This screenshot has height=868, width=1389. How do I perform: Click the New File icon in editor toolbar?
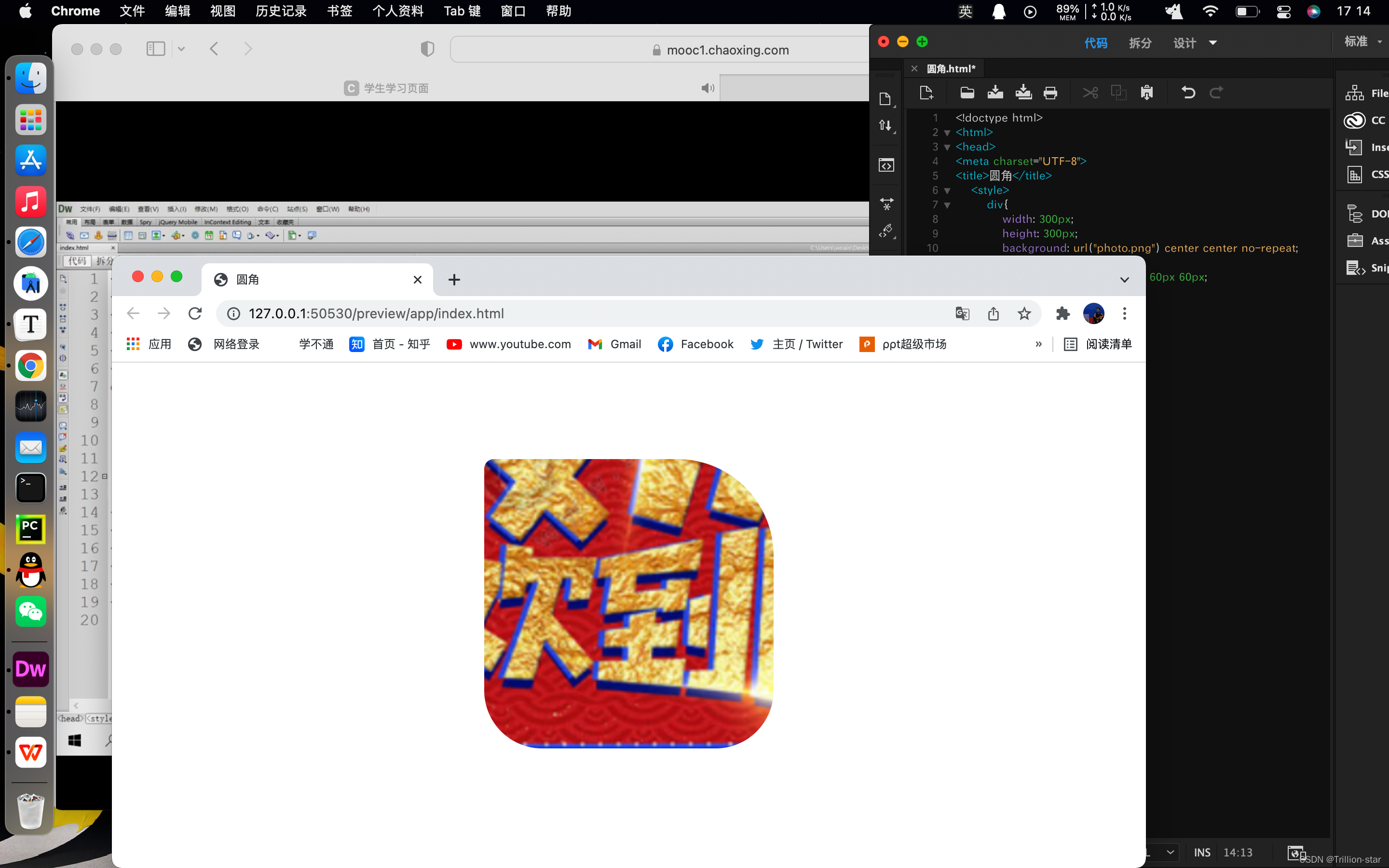(925, 92)
